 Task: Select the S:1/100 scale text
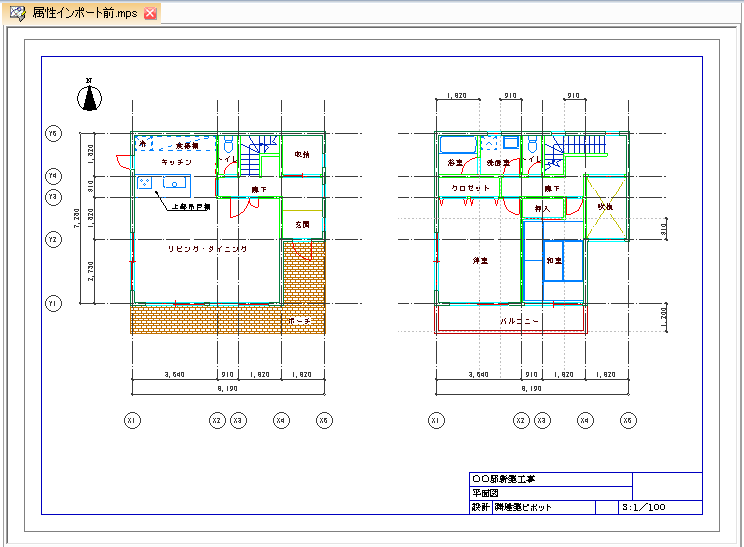644,507
